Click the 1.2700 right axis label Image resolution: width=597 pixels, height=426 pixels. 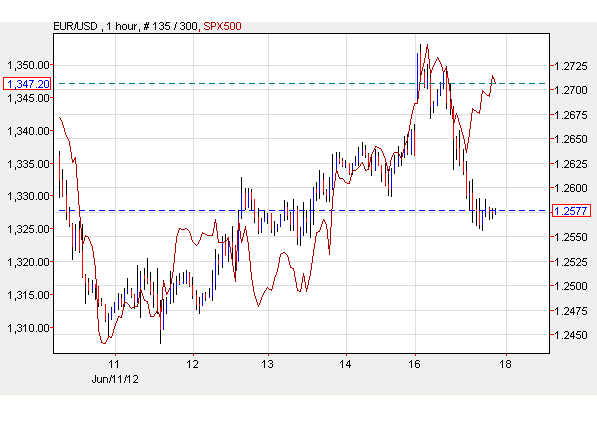[571, 90]
